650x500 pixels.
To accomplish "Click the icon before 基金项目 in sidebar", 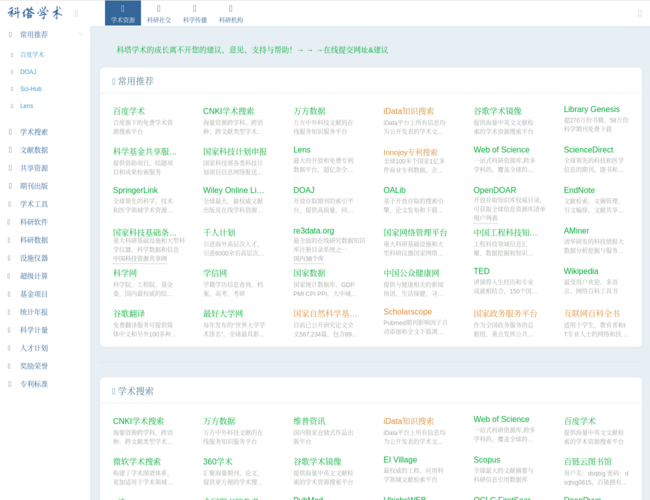I will (x=11, y=294).
